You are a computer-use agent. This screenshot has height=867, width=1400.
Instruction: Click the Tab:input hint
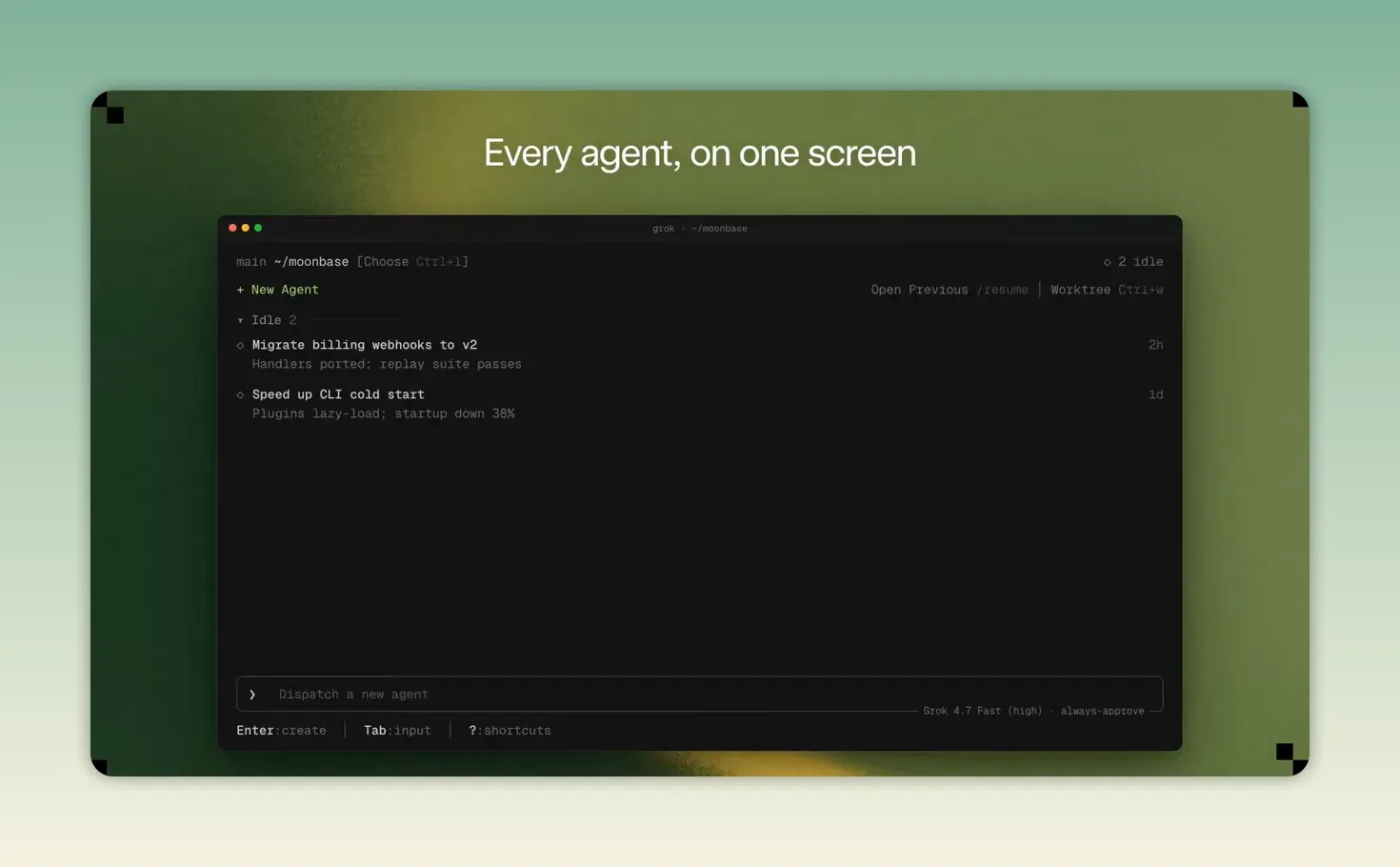397,731
